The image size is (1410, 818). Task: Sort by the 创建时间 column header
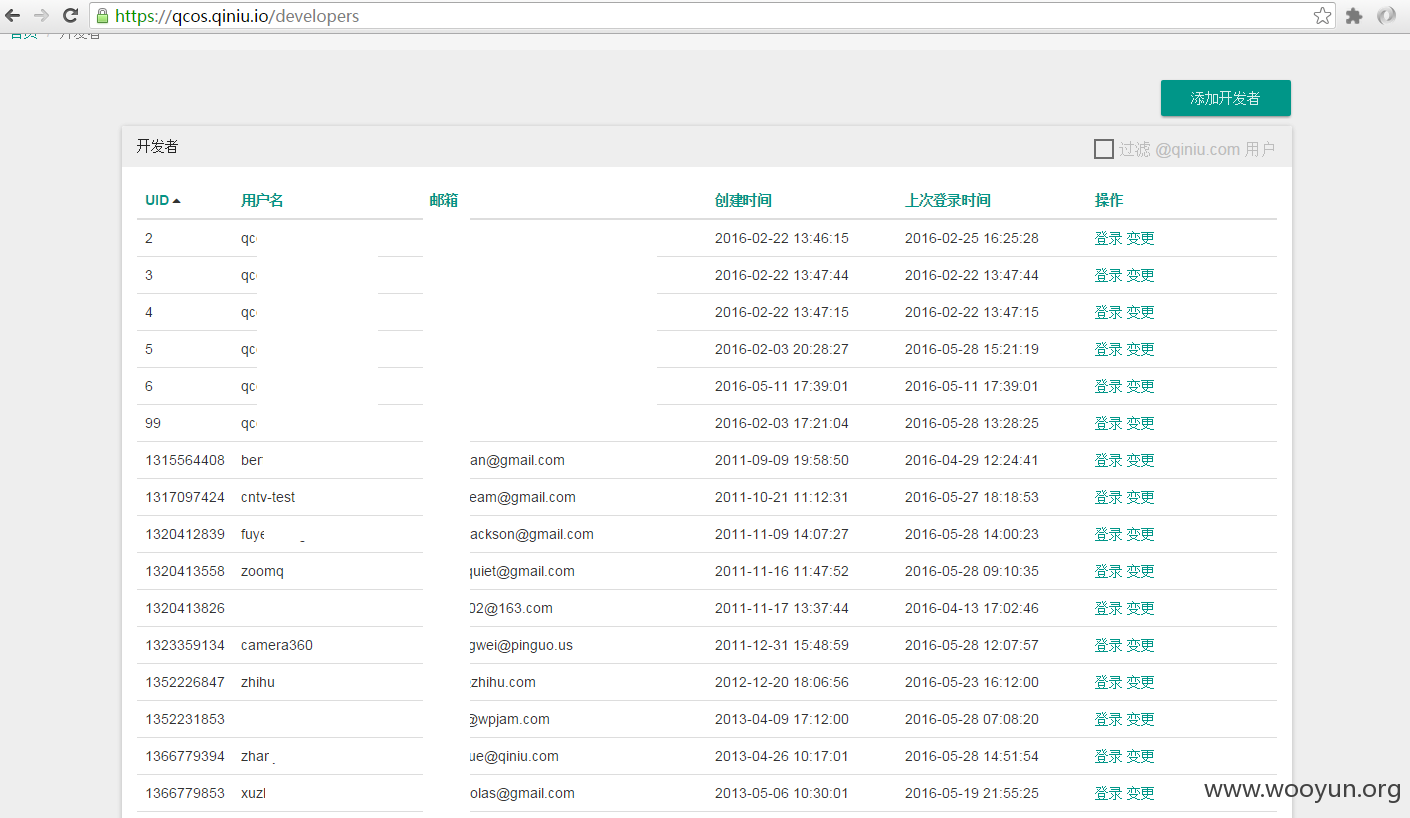point(743,200)
